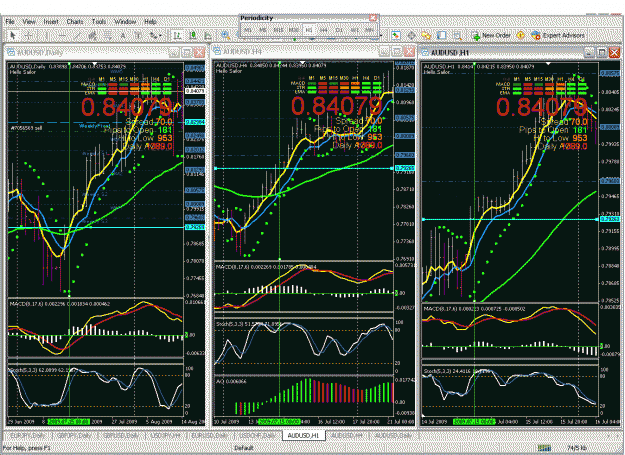Open the Data Window icon
The height and width of the screenshot is (455, 625).
click(411, 36)
